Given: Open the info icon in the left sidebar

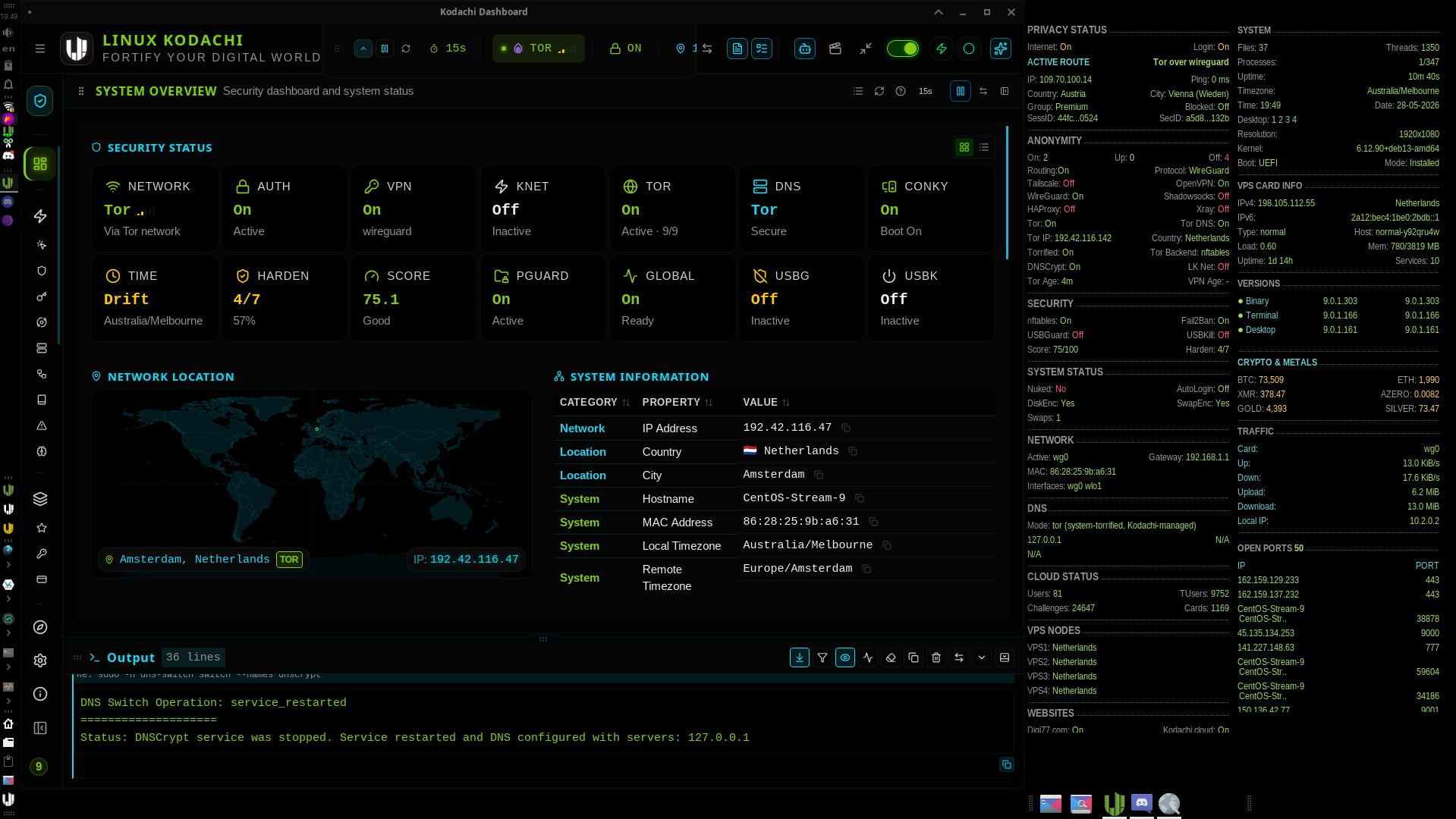Looking at the screenshot, I should pos(41,694).
